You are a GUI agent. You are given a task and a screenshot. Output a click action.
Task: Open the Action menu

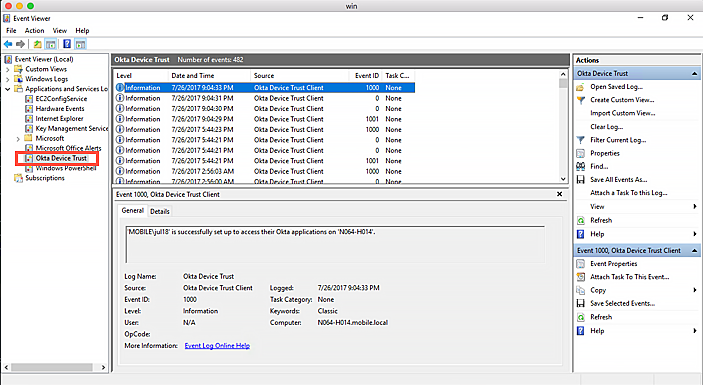[35, 30]
